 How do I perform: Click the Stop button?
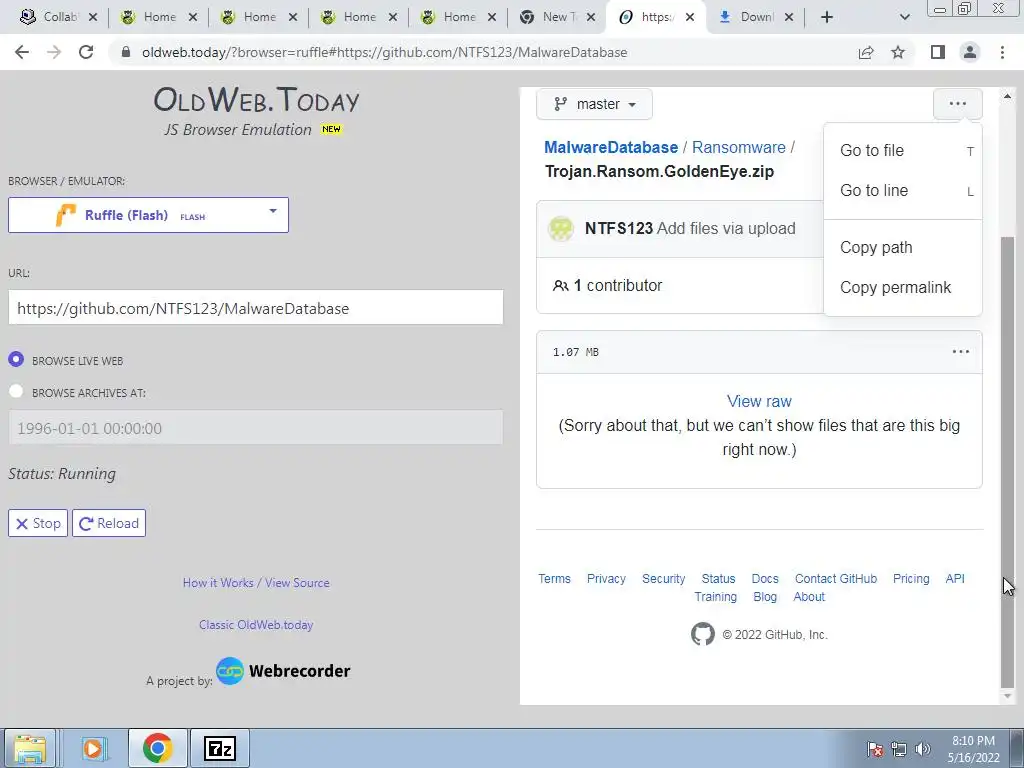coord(38,523)
